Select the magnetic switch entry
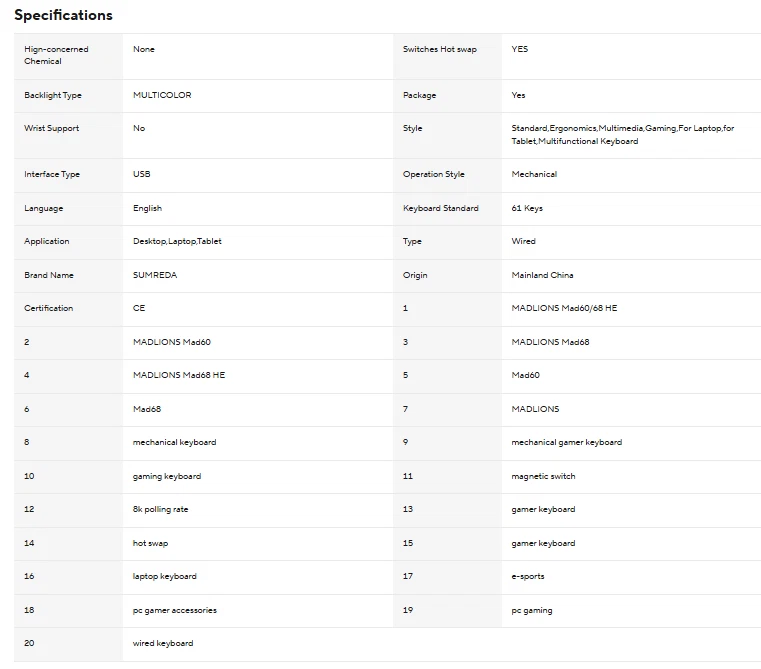761x669 pixels. [543, 476]
